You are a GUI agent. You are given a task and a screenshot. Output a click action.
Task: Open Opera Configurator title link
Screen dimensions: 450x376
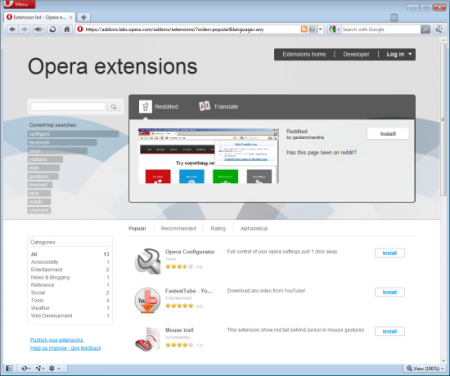[x=190, y=252]
